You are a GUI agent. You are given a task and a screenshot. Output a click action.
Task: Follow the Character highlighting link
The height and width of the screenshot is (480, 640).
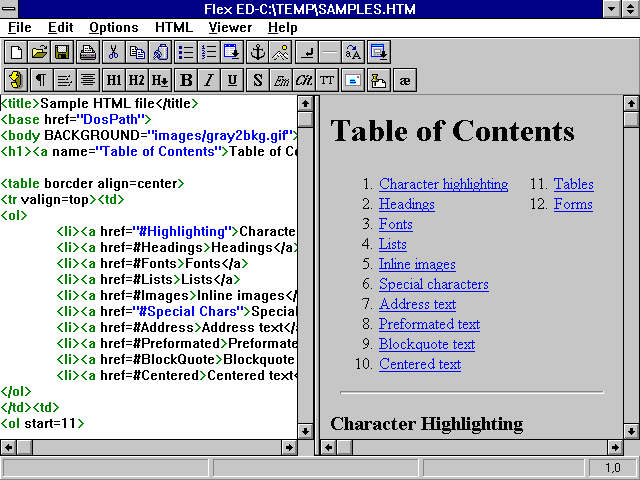point(443,184)
